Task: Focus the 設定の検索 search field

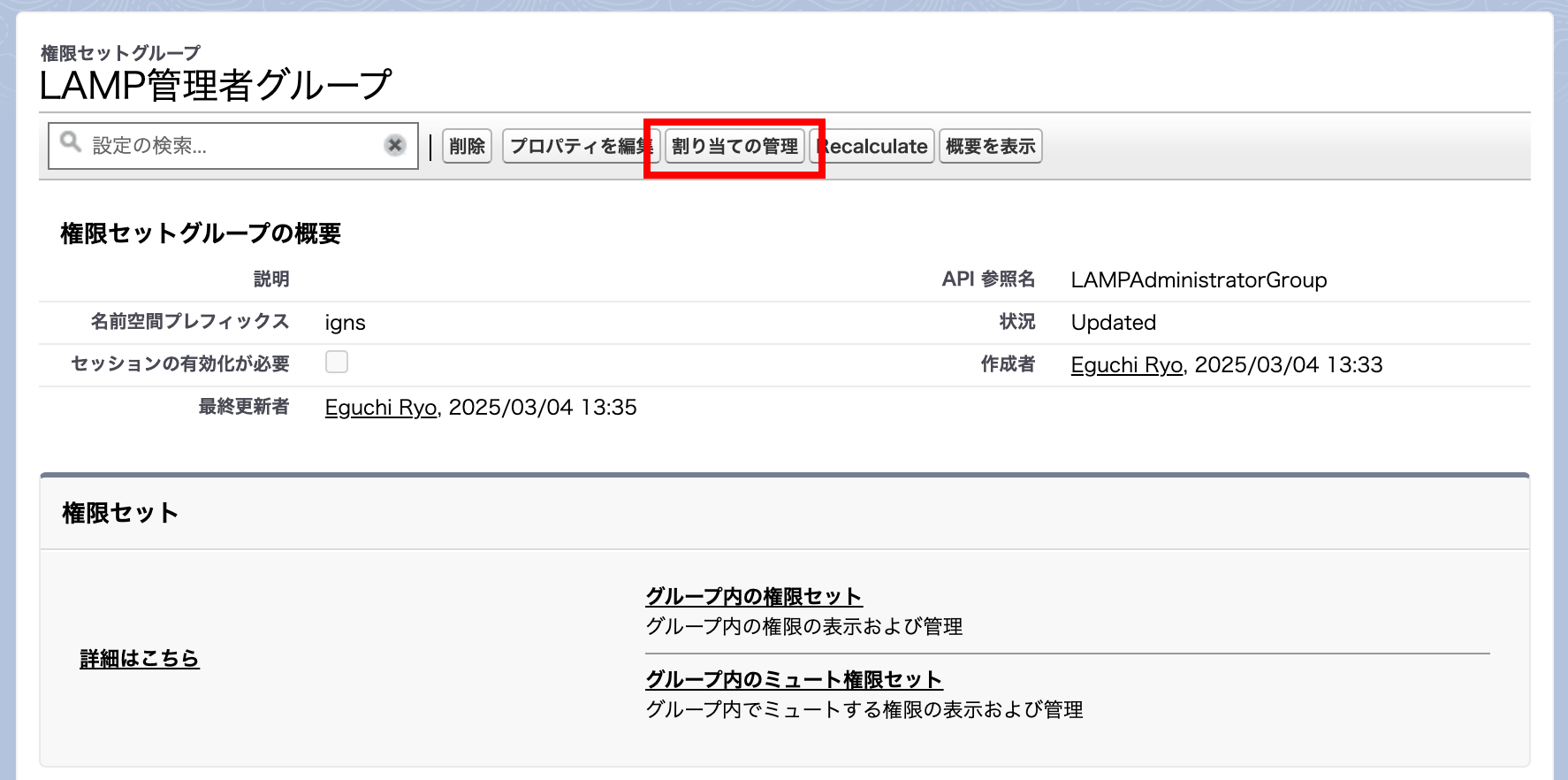Action: point(234,146)
